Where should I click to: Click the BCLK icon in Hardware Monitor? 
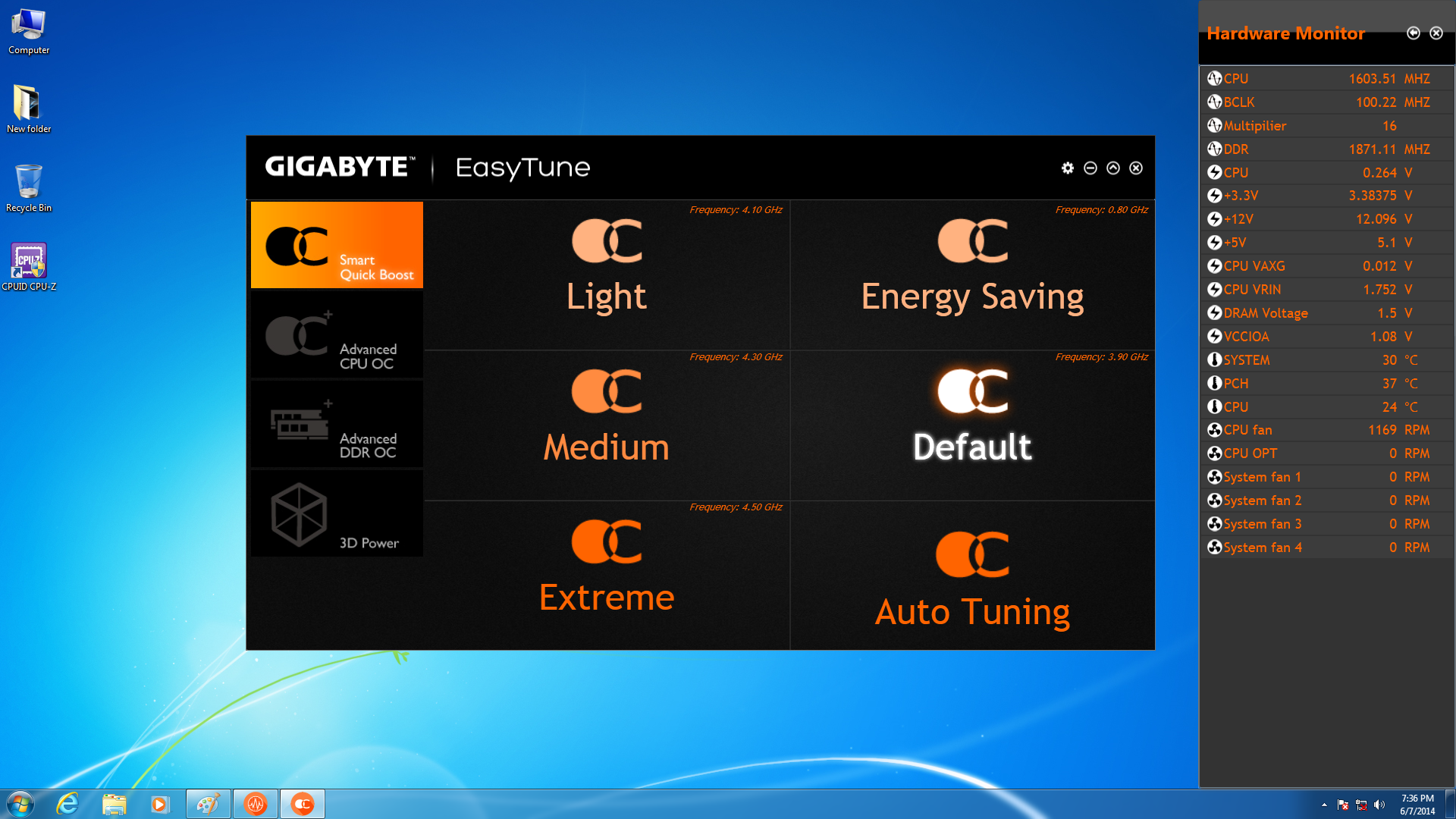pyautogui.click(x=1214, y=102)
